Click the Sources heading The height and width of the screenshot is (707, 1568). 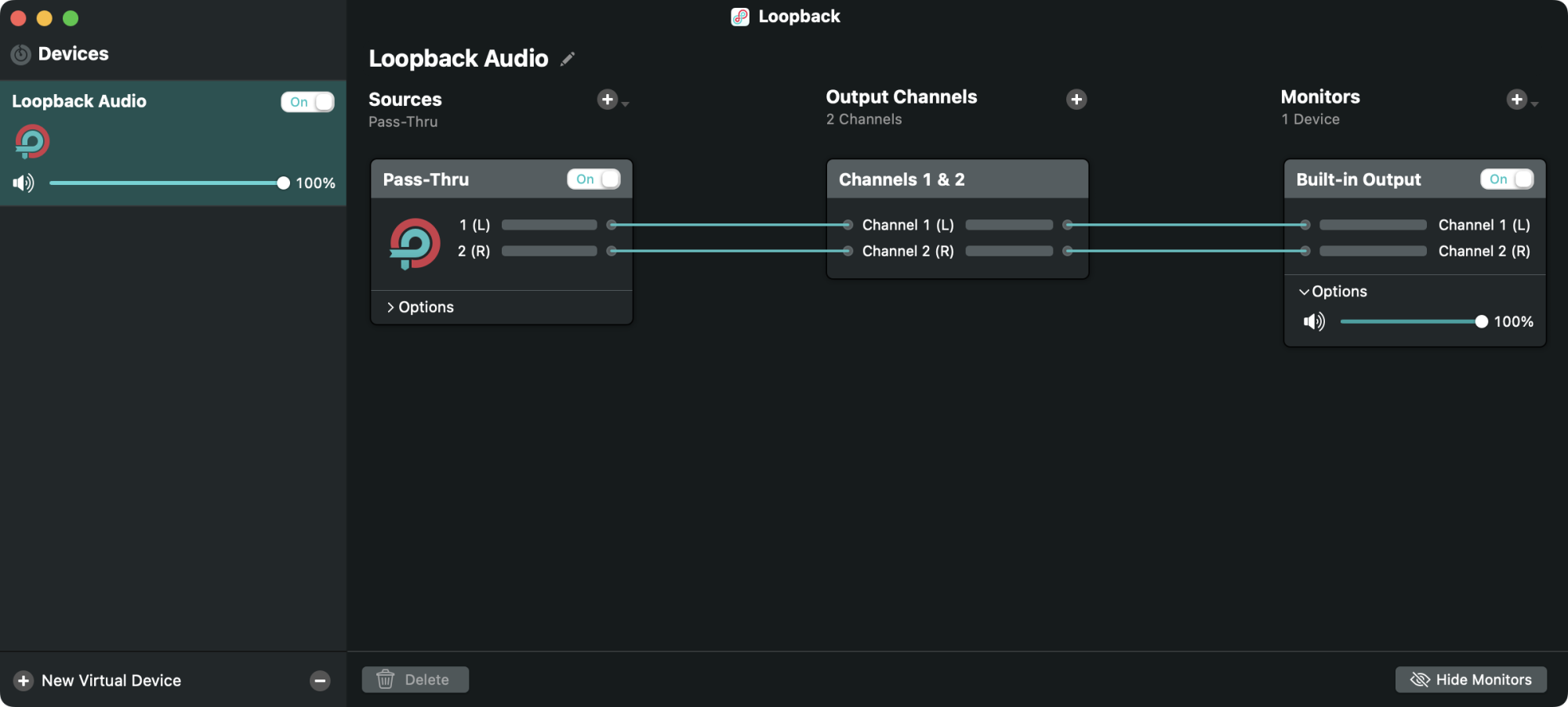pos(405,100)
